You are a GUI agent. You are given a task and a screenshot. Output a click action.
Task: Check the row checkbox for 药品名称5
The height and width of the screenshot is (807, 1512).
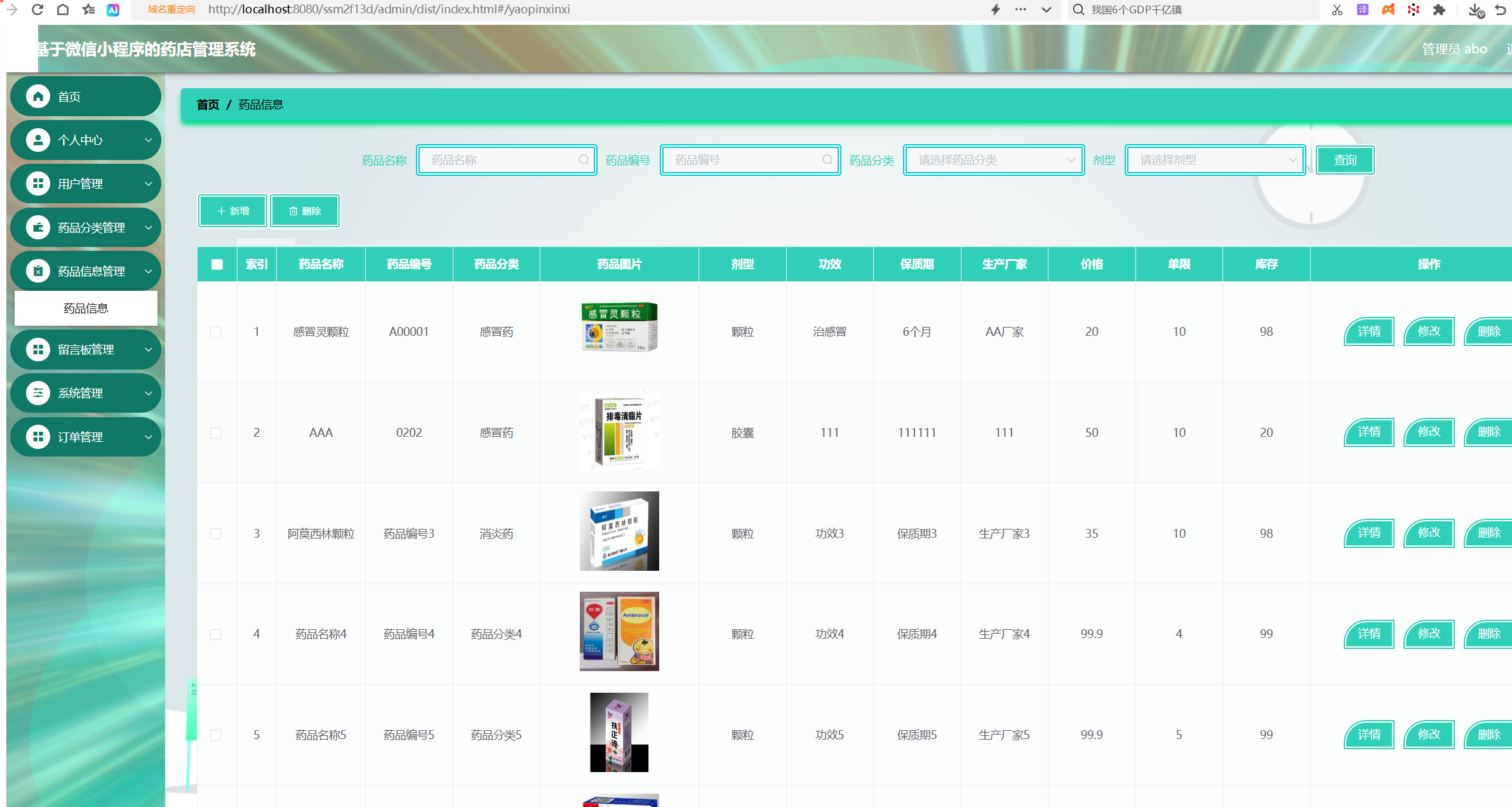(x=216, y=735)
